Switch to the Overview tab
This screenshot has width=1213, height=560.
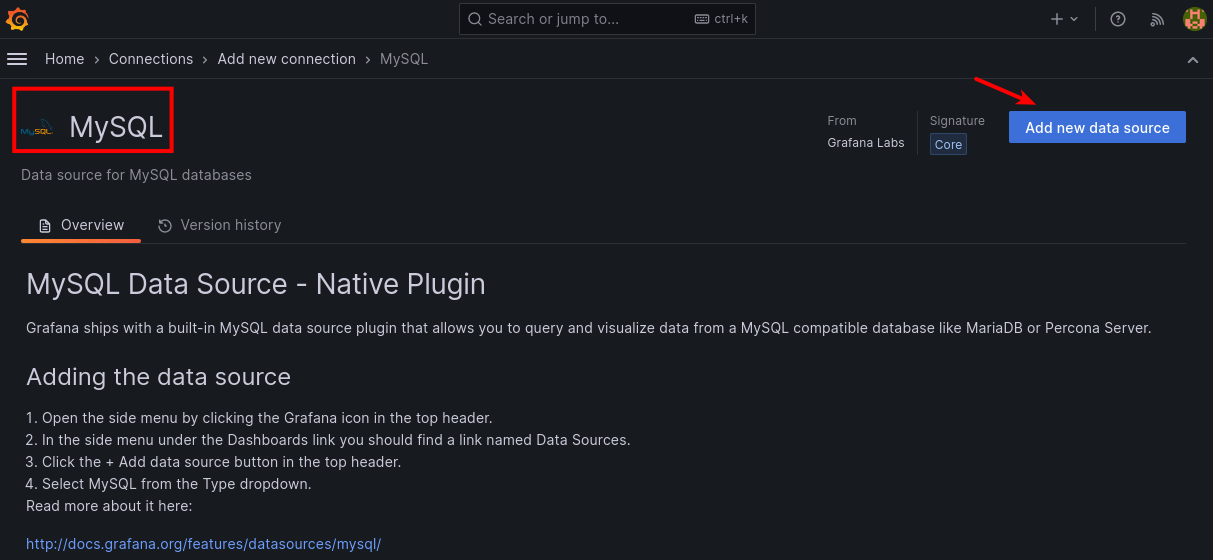81,225
